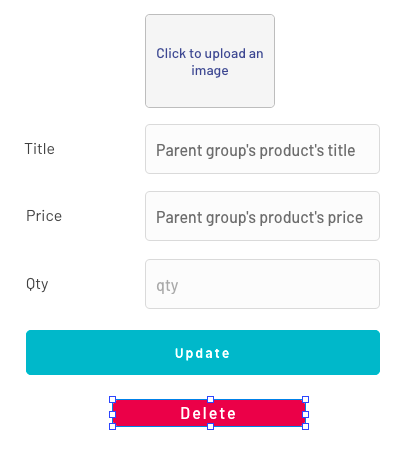Focus the qty input field
417x452 pixels.
pos(262,284)
